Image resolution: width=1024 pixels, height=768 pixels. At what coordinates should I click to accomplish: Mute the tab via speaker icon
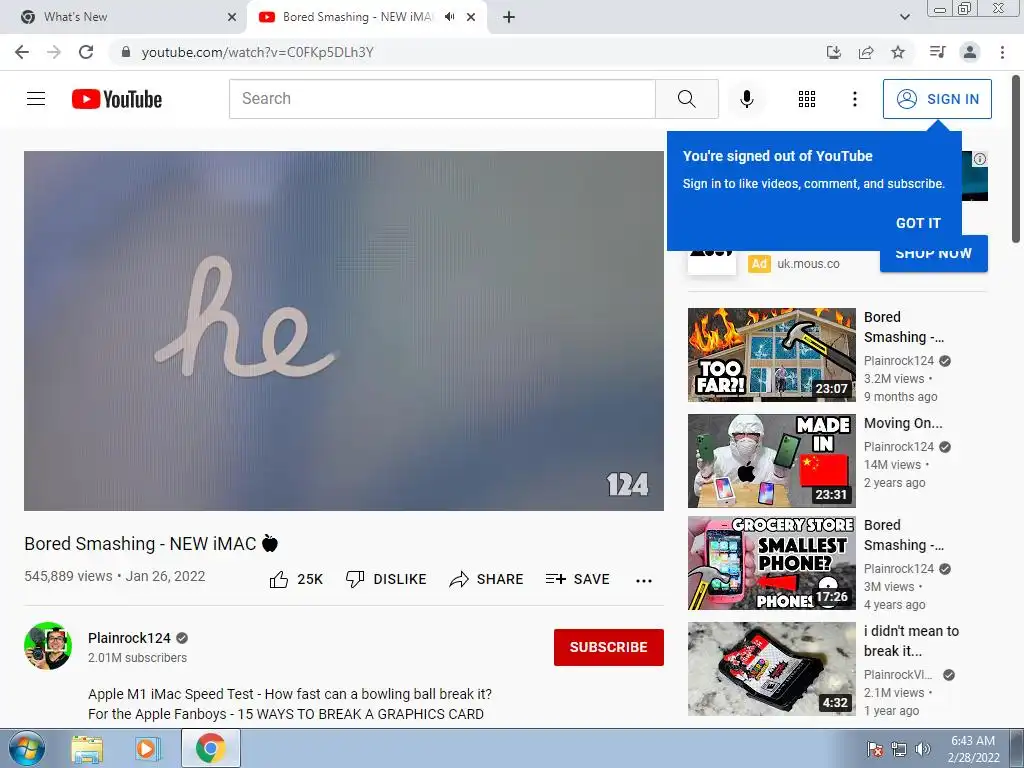coord(449,17)
